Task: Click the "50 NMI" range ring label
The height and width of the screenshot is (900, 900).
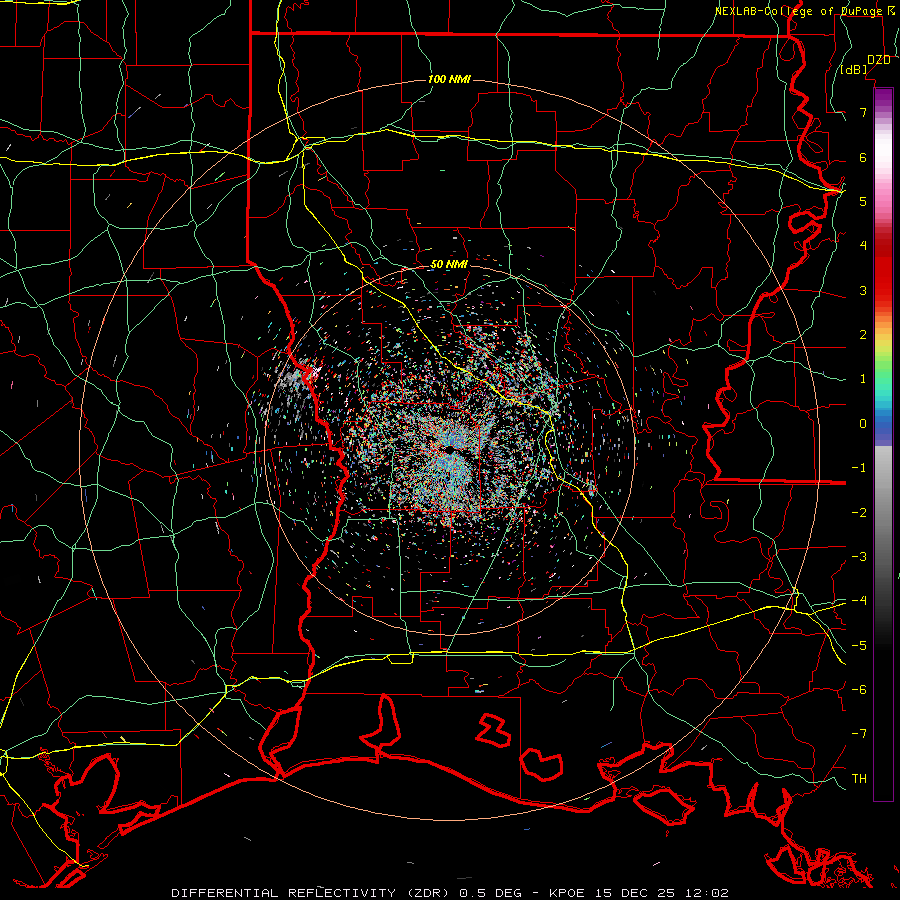Action: pos(449,265)
